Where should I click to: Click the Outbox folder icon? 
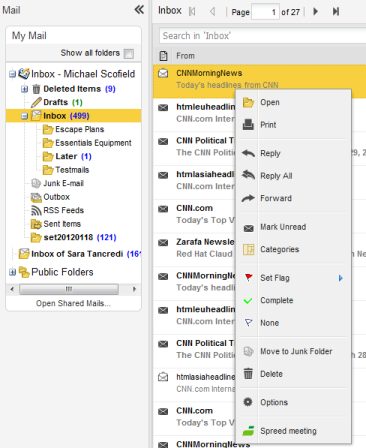coord(36,197)
